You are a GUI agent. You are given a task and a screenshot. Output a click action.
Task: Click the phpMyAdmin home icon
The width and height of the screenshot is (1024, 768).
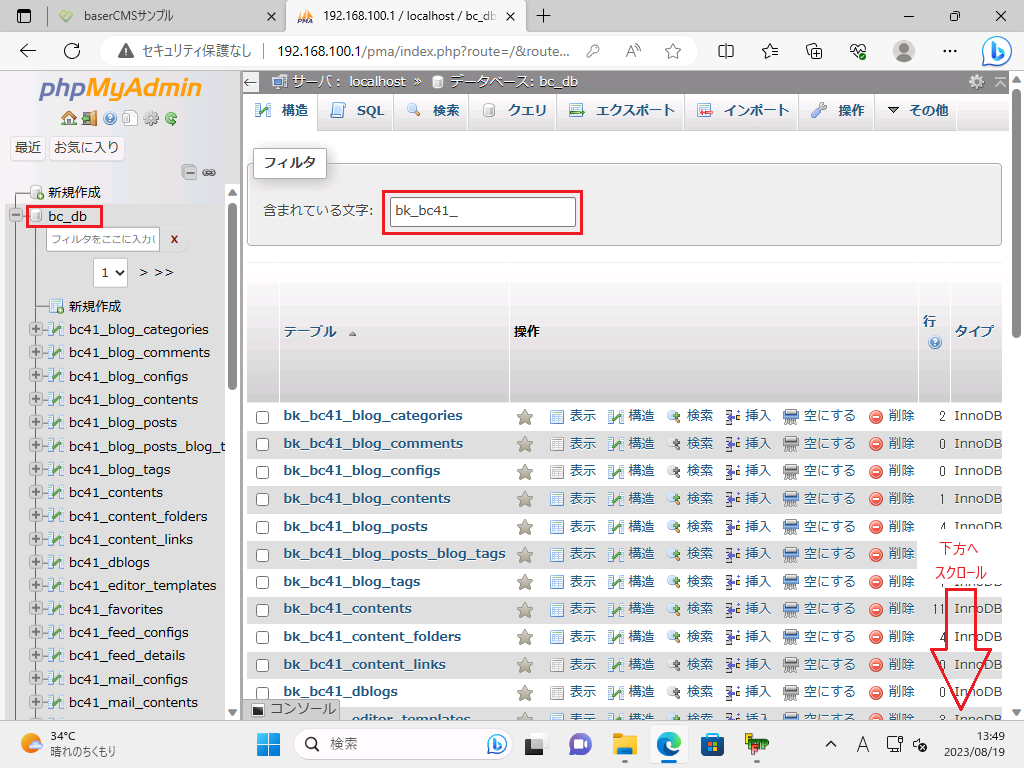pos(68,118)
